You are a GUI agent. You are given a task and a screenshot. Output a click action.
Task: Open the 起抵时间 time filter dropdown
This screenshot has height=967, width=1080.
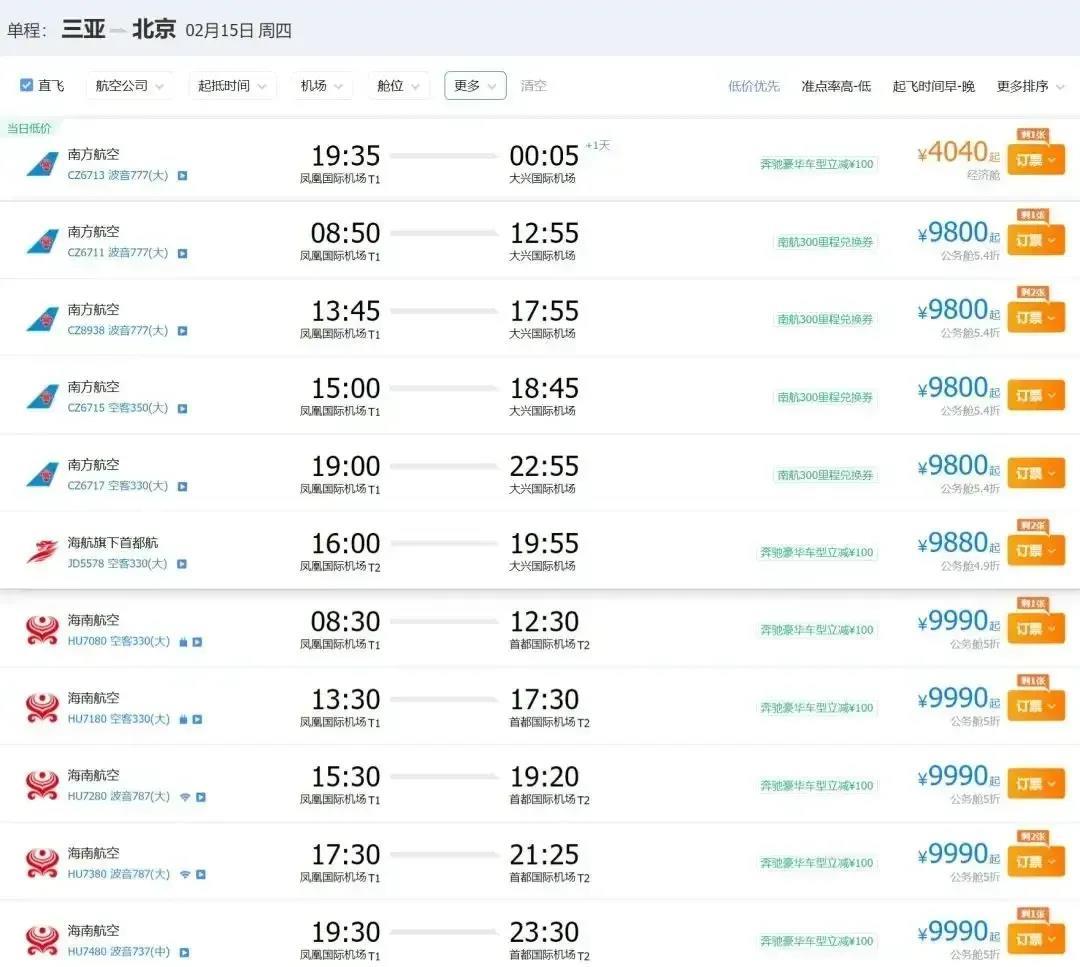(232, 85)
